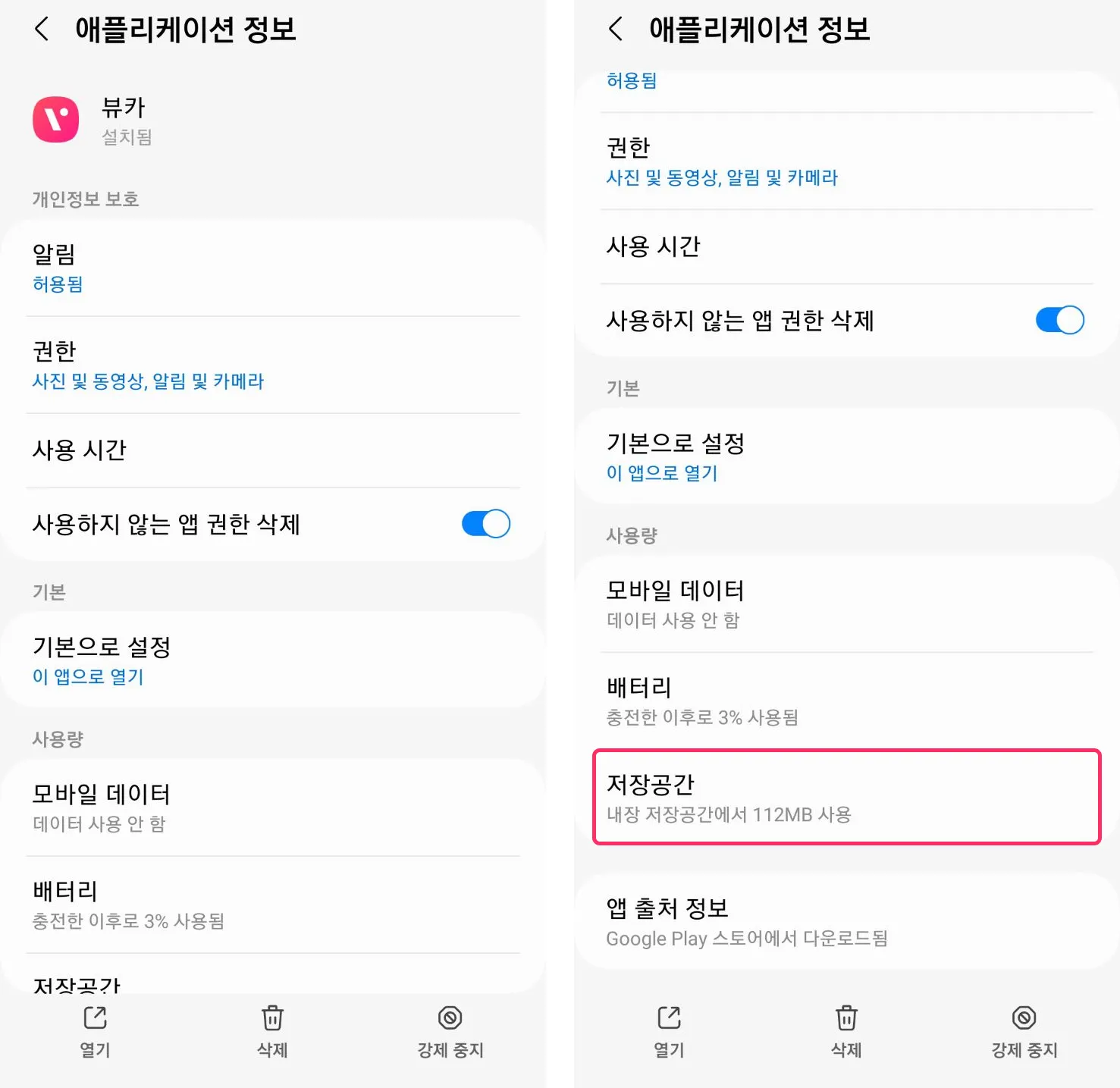The height and width of the screenshot is (1088, 1120).
Task: Tap 이 앱으로 열기 link on left
Action: (x=88, y=676)
